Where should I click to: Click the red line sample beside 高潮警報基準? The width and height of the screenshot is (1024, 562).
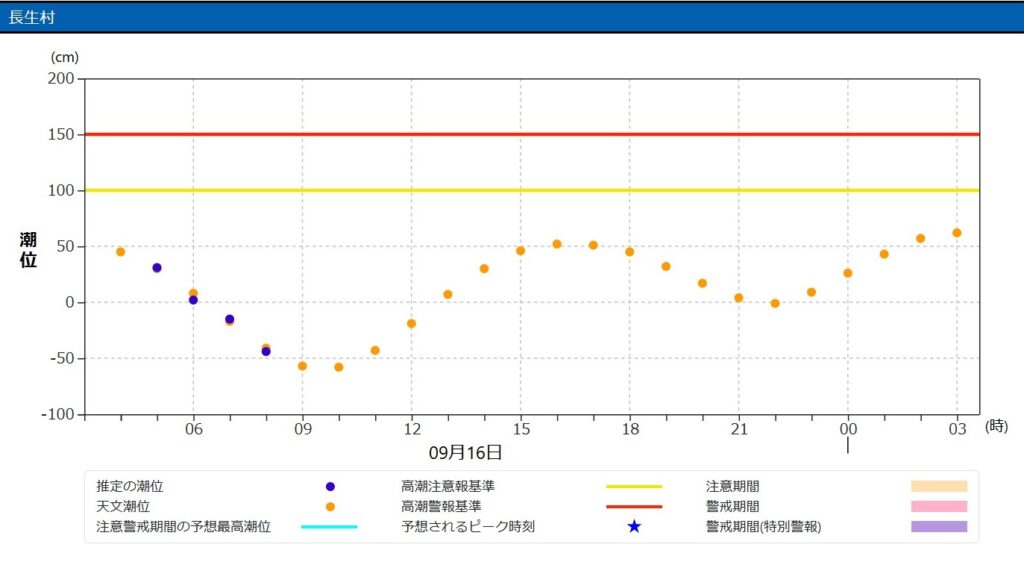(634, 507)
